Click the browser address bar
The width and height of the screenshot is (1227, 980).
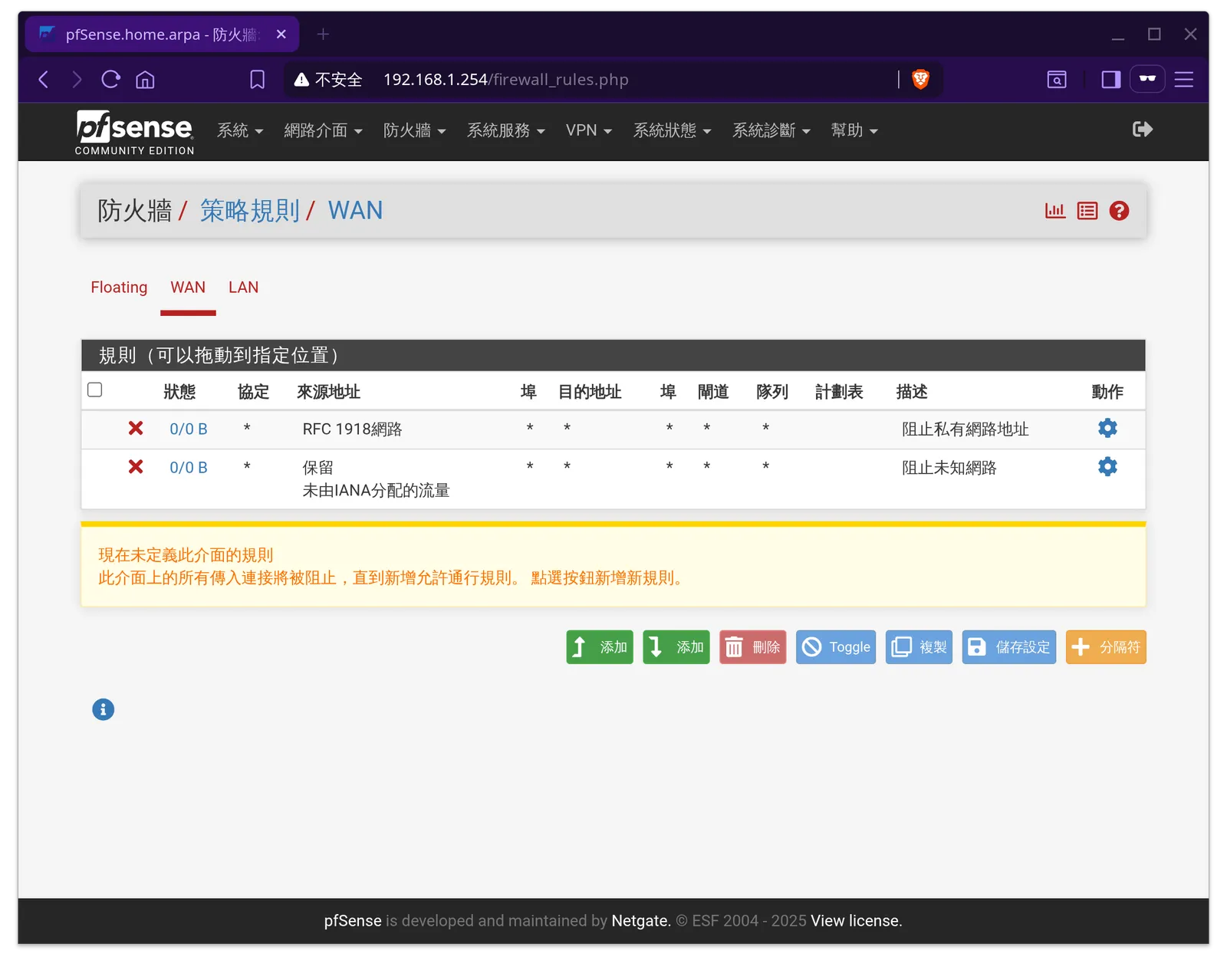pyautogui.click(x=613, y=80)
